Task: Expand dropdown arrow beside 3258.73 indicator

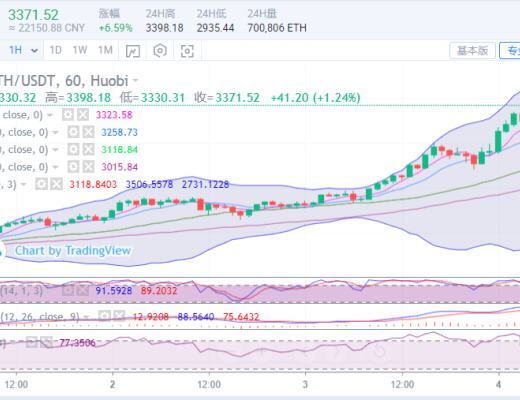Action: pyautogui.click(x=56, y=133)
